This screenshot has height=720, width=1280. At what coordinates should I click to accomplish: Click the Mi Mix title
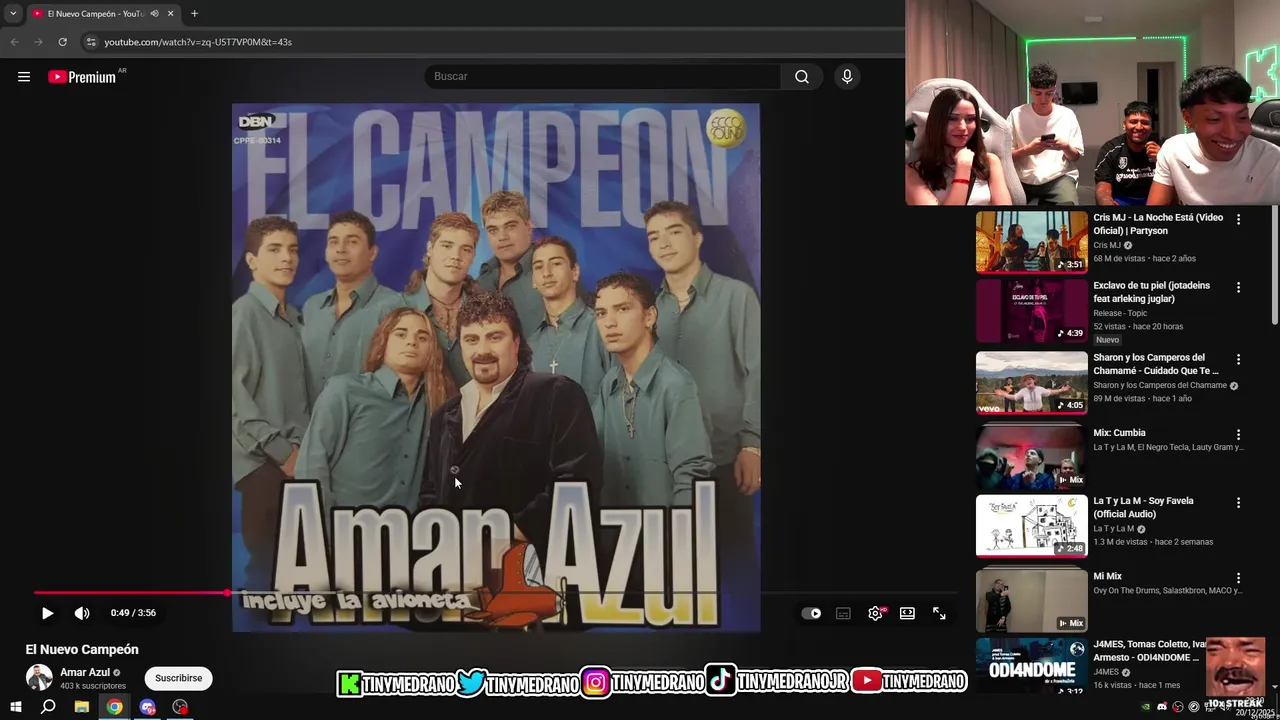tap(1107, 576)
